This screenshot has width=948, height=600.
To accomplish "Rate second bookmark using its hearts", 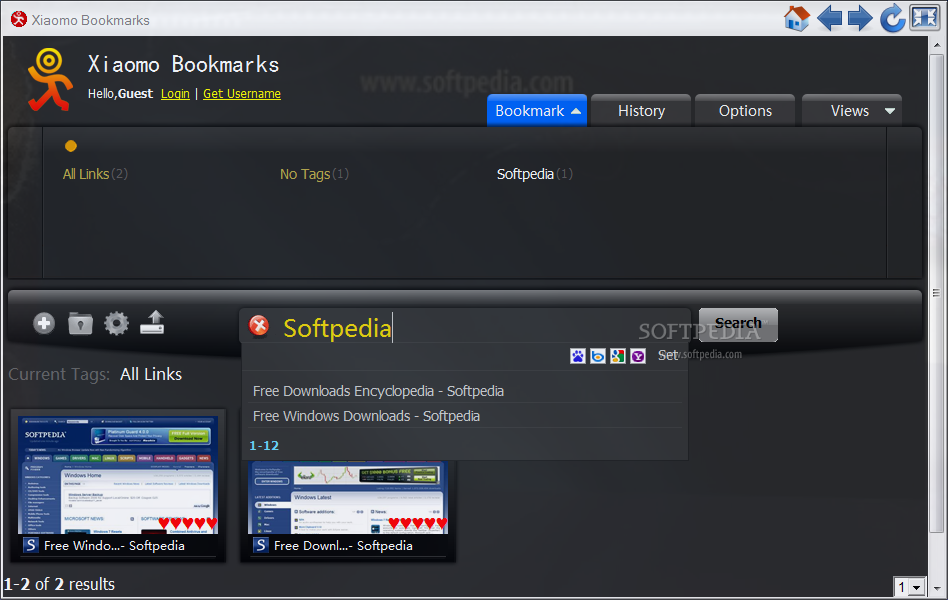I will pyautogui.click(x=418, y=523).
